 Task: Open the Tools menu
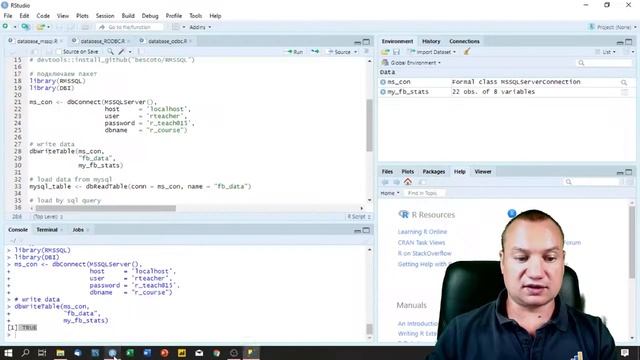[196, 16]
